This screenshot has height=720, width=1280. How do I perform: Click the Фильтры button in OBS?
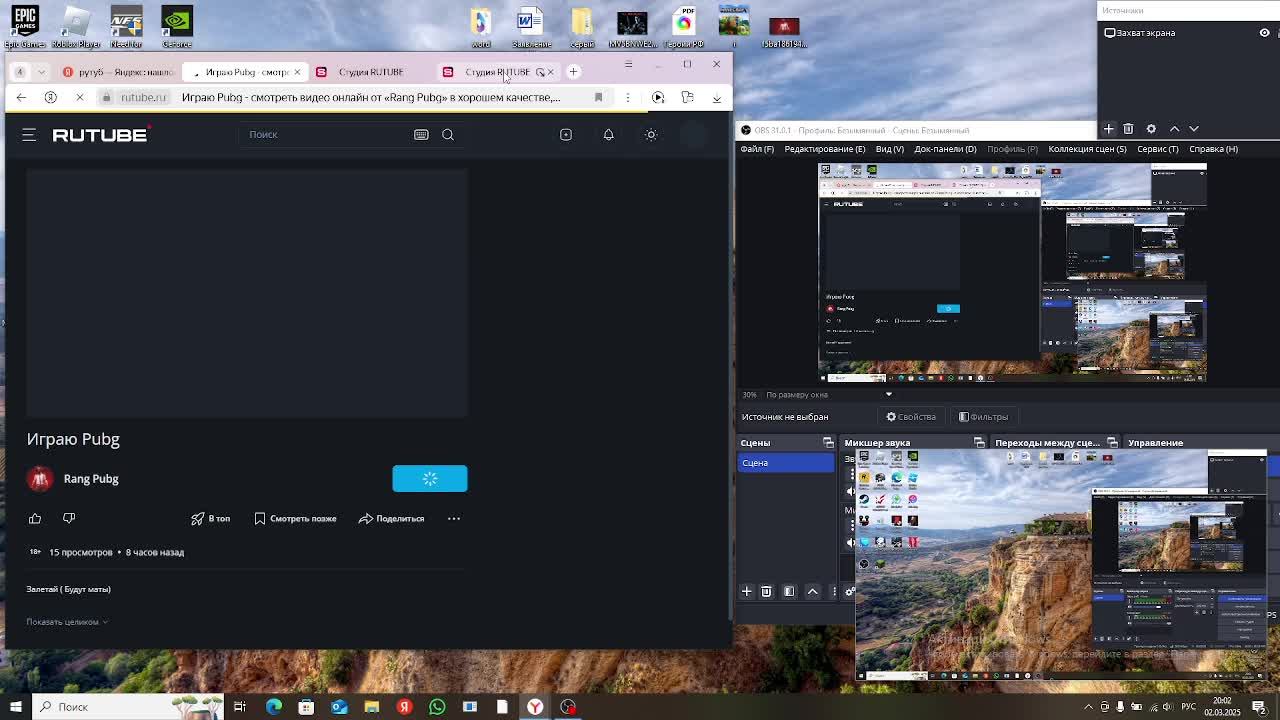click(983, 417)
